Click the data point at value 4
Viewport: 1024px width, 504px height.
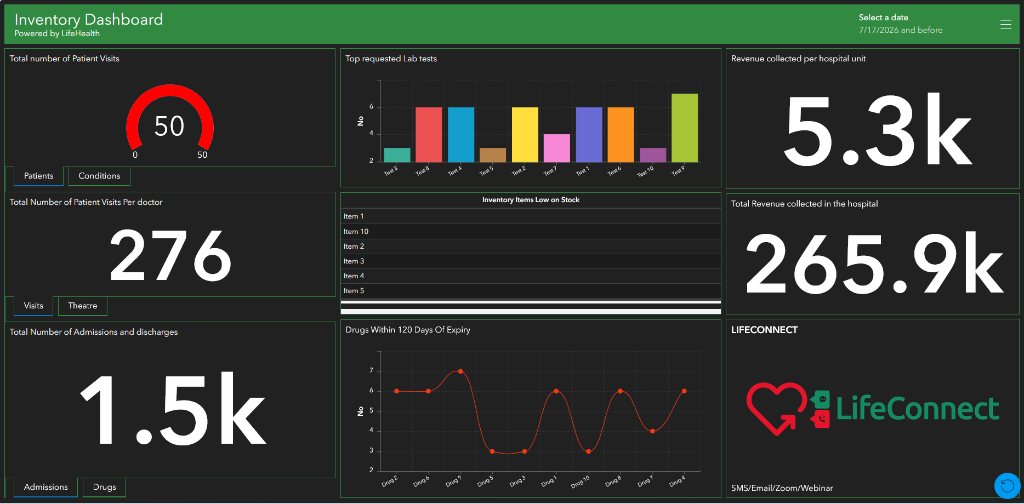pos(652,431)
